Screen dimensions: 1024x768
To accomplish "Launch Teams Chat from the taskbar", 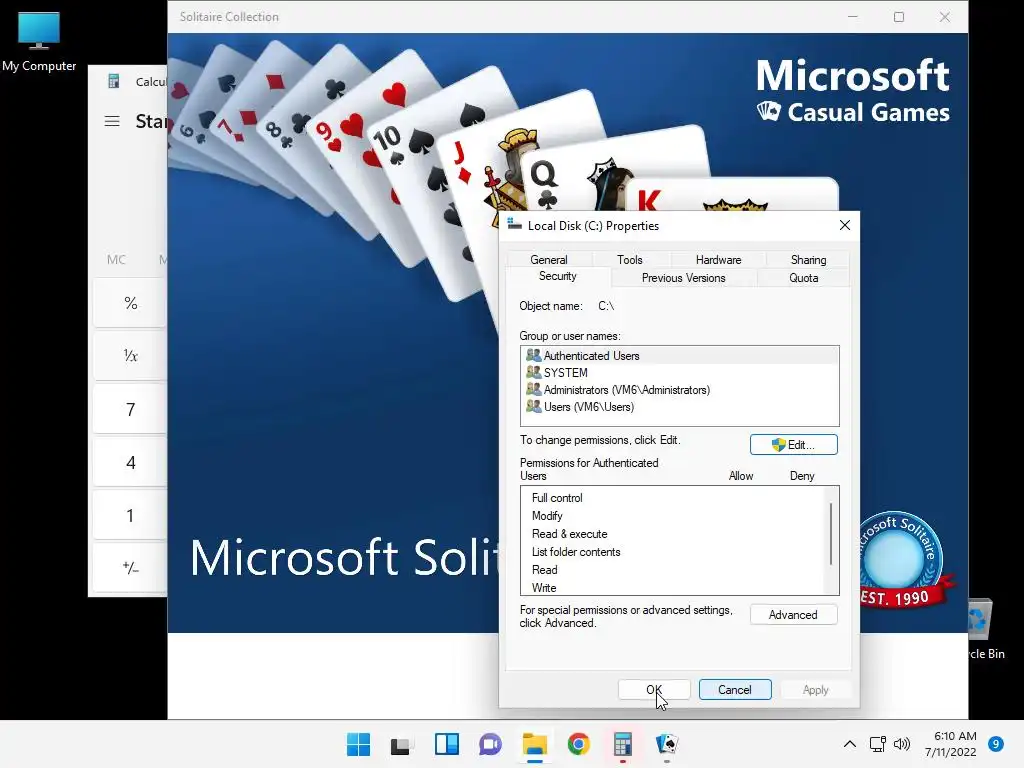I will 490,744.
